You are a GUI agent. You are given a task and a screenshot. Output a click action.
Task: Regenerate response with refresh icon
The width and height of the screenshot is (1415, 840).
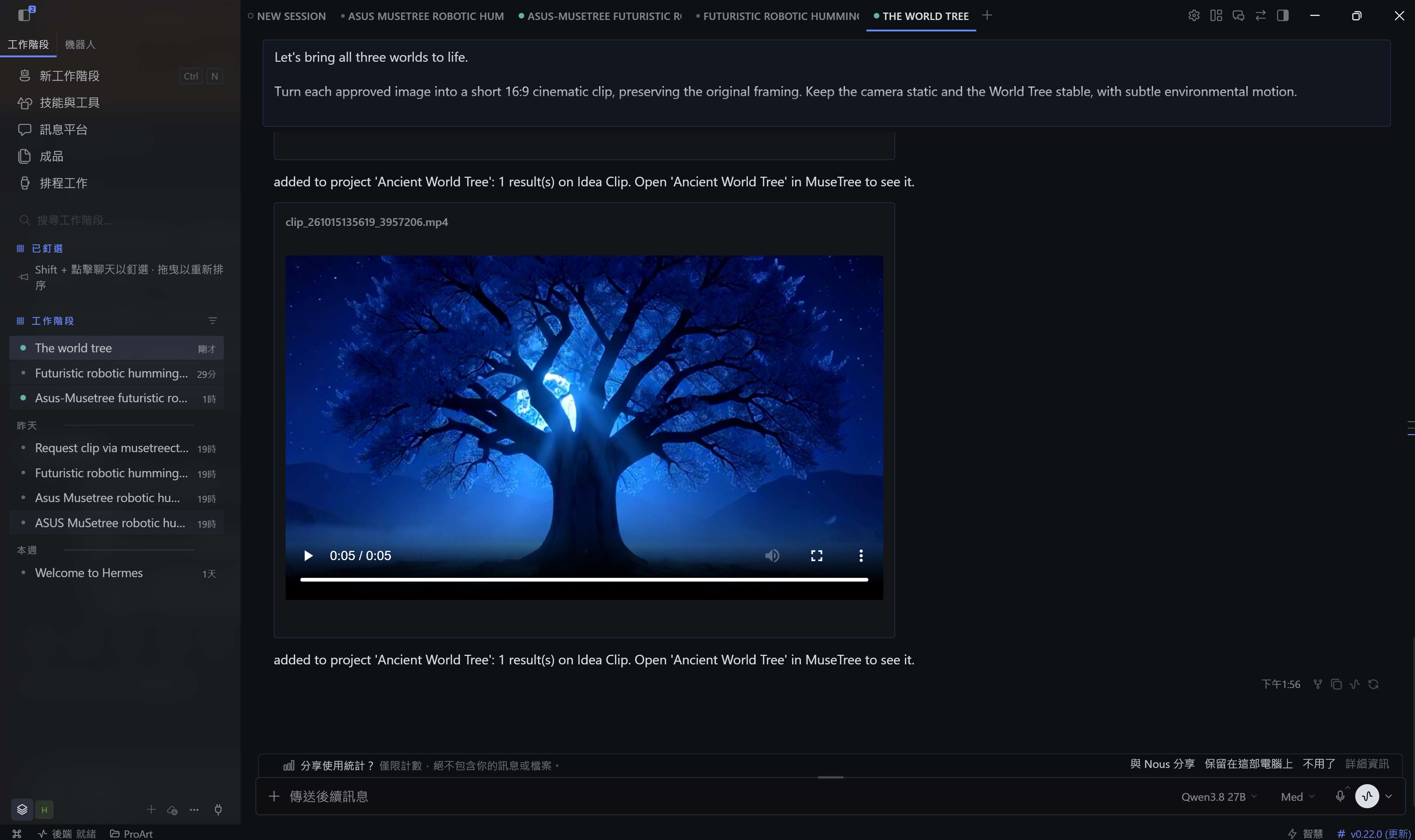tap(1373, 684)
